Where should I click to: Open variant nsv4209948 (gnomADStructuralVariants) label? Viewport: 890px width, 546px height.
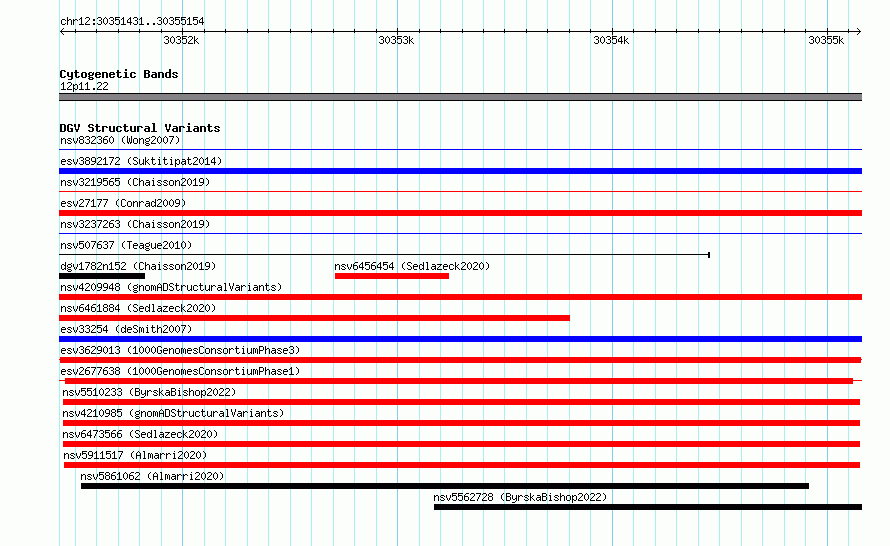[x=171, y=287]
